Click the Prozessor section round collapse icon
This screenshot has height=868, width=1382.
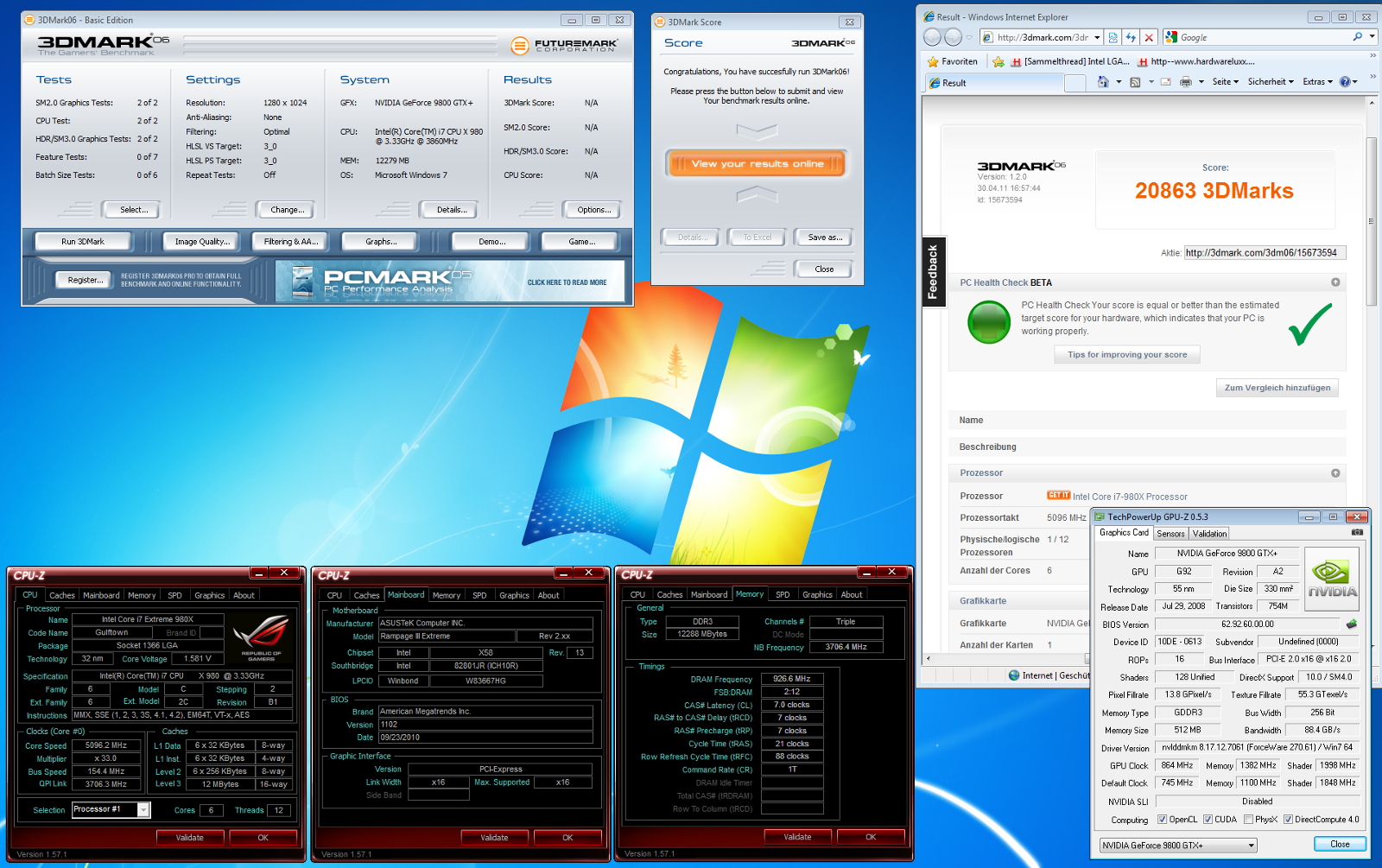tap(1335, 473)
